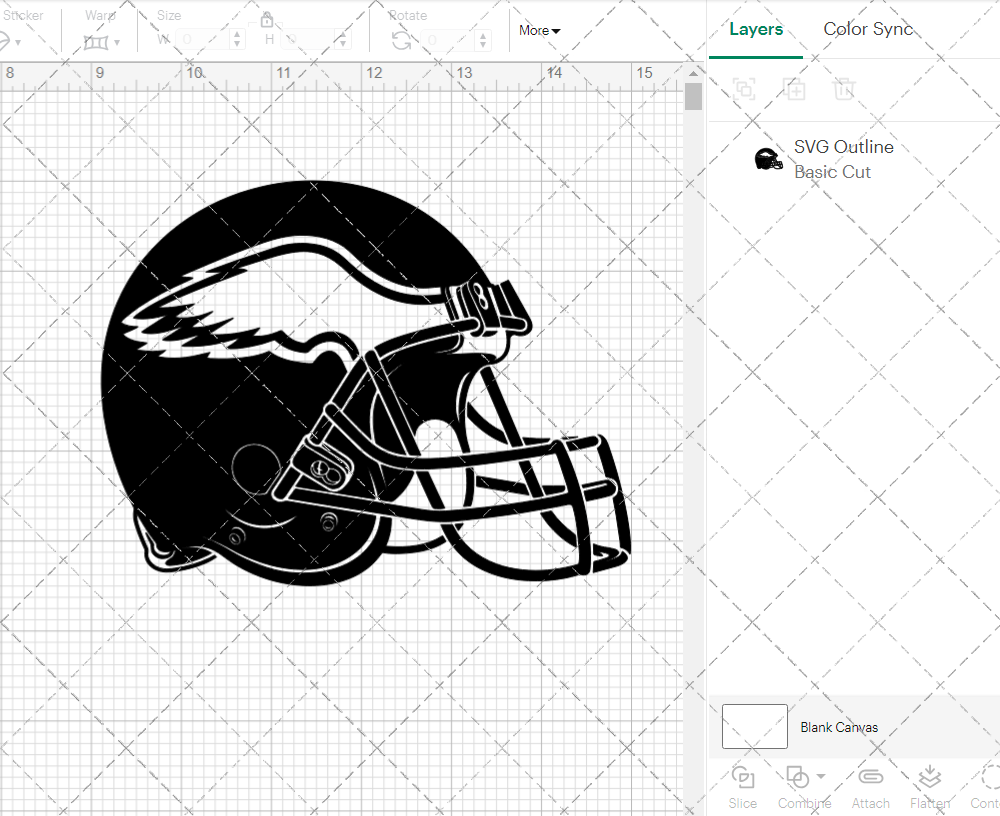Viewport: 1000px width, 816px height.
Task: Select the SVG Outline layer
Action: tap(843, 159)
